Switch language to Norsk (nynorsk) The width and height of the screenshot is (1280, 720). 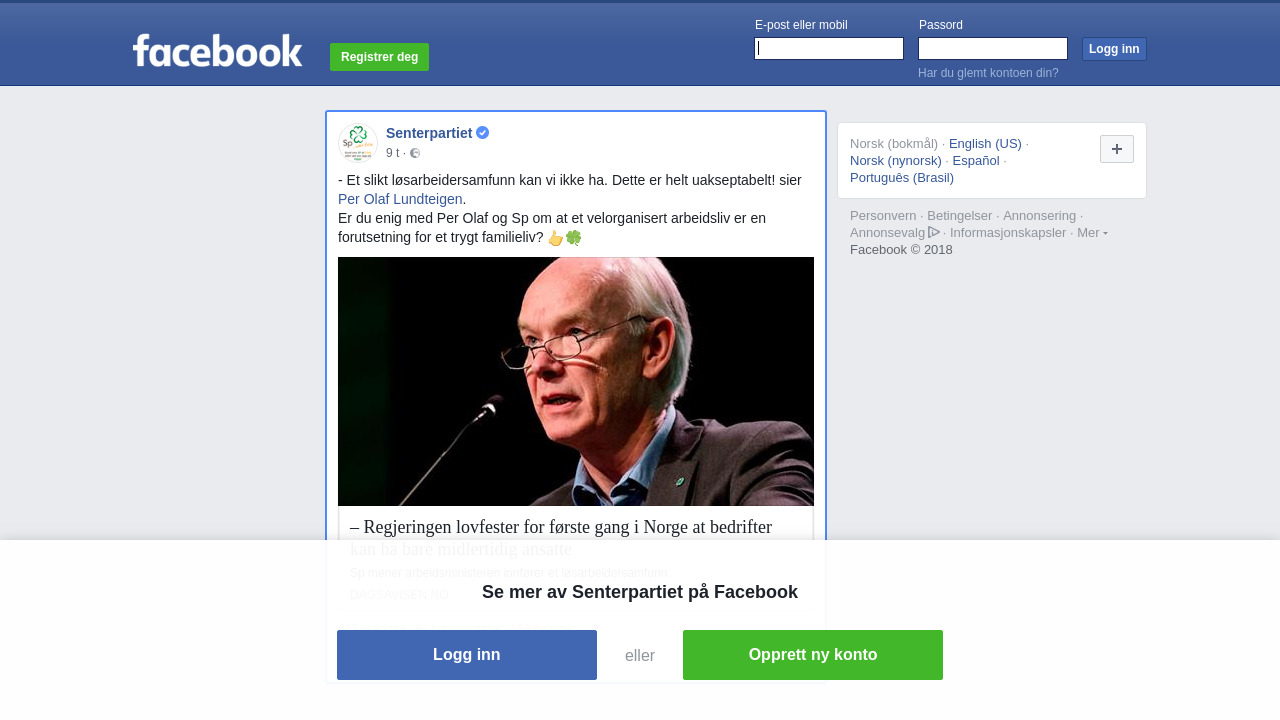click(x=896, y=160)
